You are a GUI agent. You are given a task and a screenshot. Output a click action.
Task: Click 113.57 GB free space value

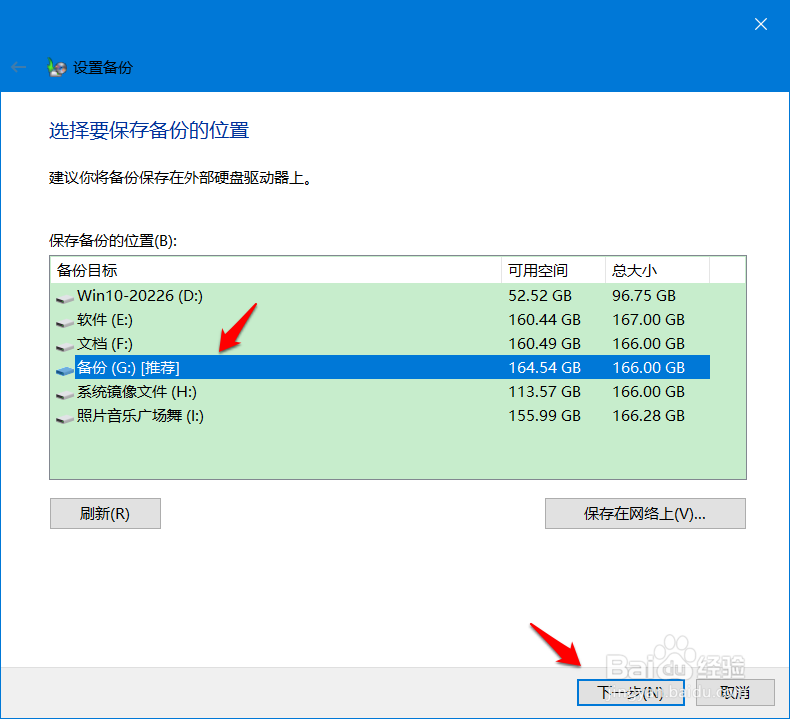pyautogui.click(x=544, y=392)
